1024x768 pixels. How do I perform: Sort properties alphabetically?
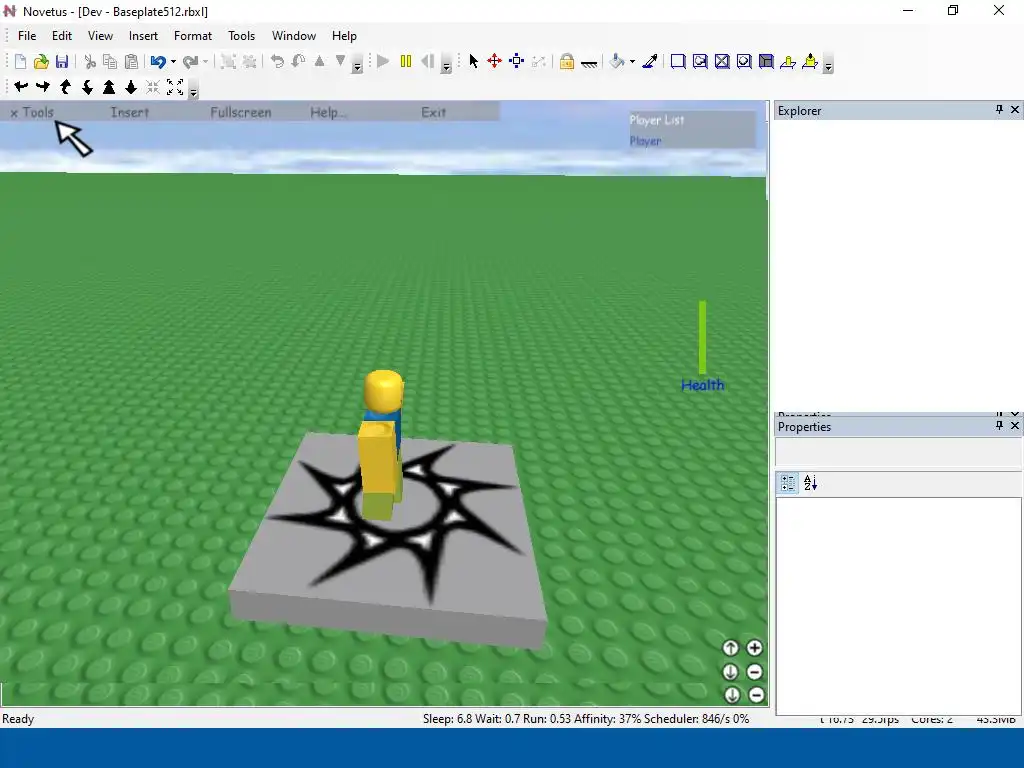[x=810, y=483]
